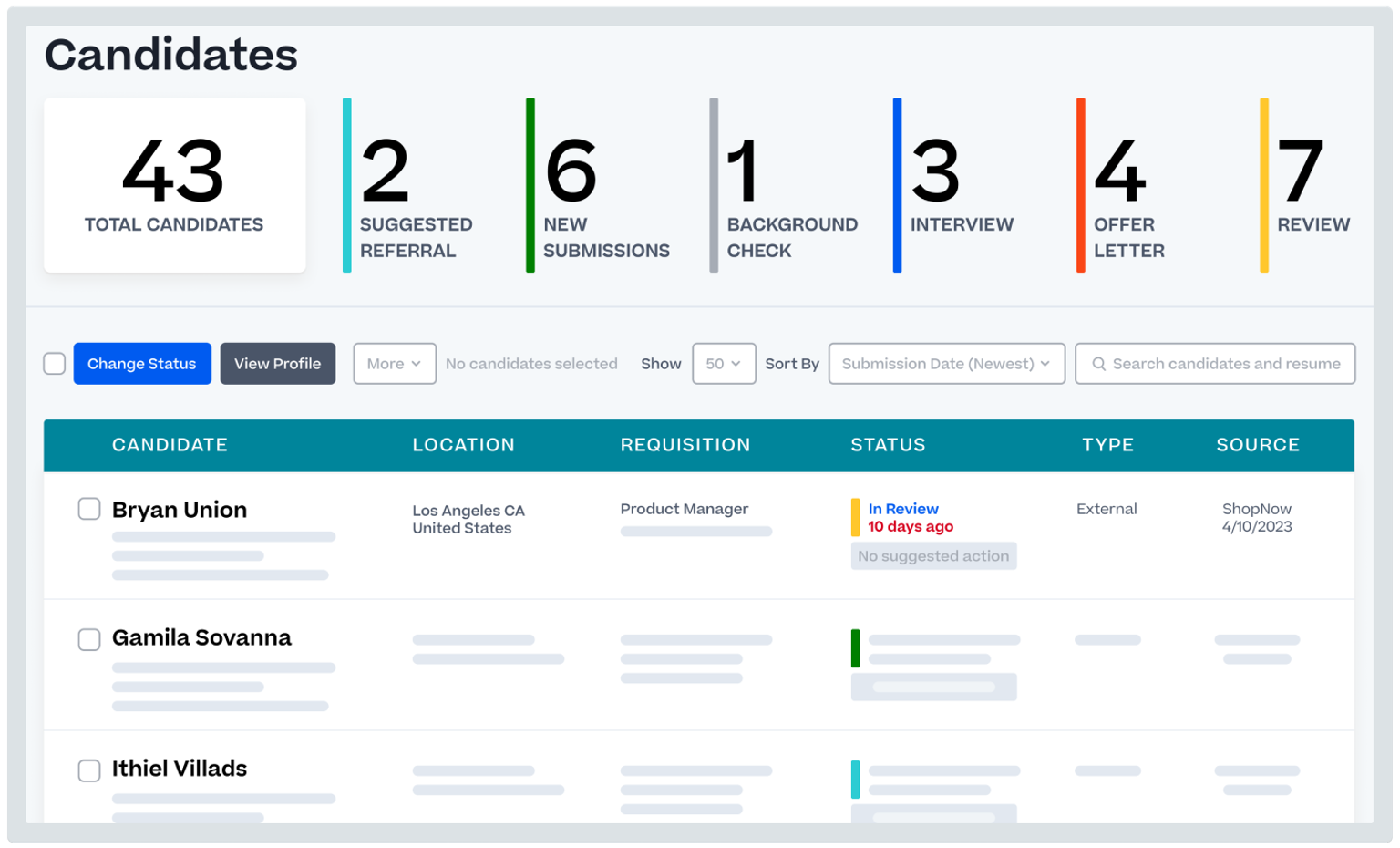
Task: Select the Offer Letter stat
Action: [x=1123, y=185]
